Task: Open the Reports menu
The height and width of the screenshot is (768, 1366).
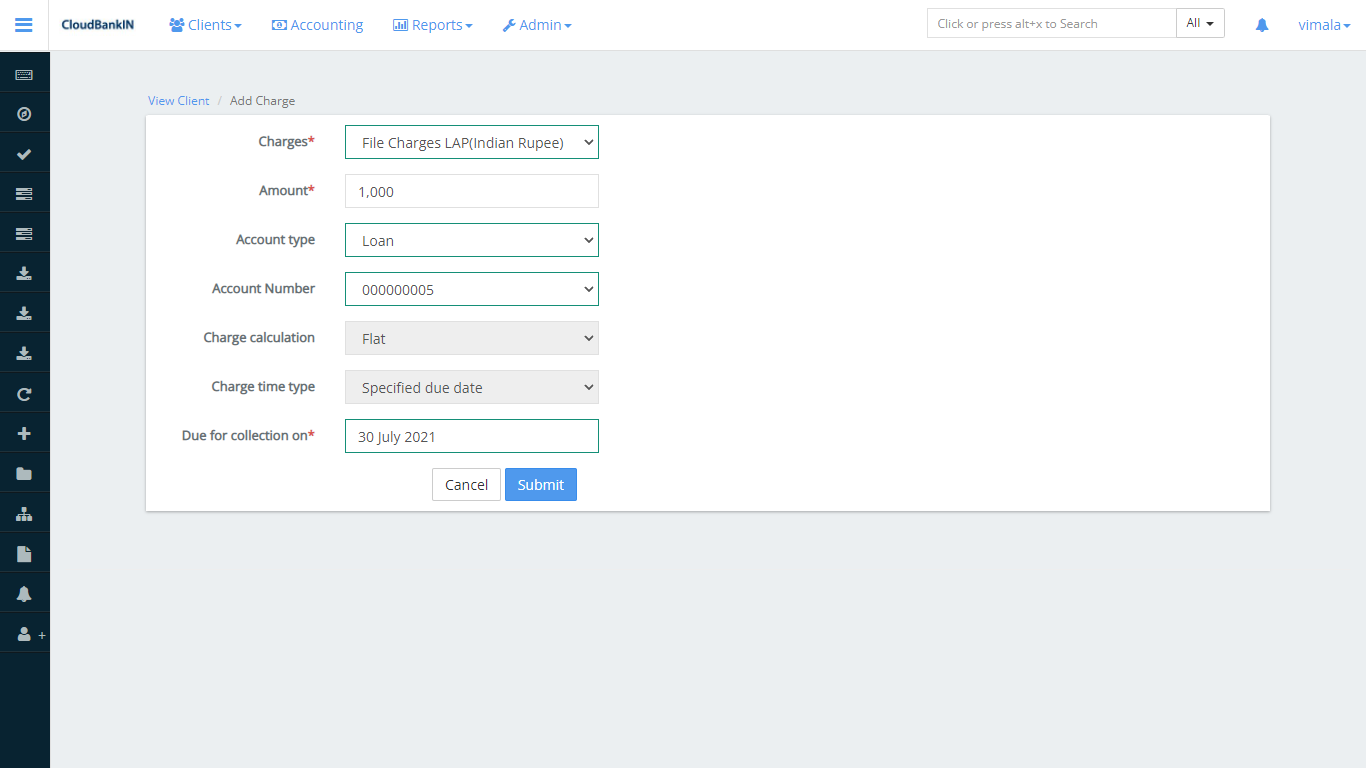Action: [x=432, y=25]
